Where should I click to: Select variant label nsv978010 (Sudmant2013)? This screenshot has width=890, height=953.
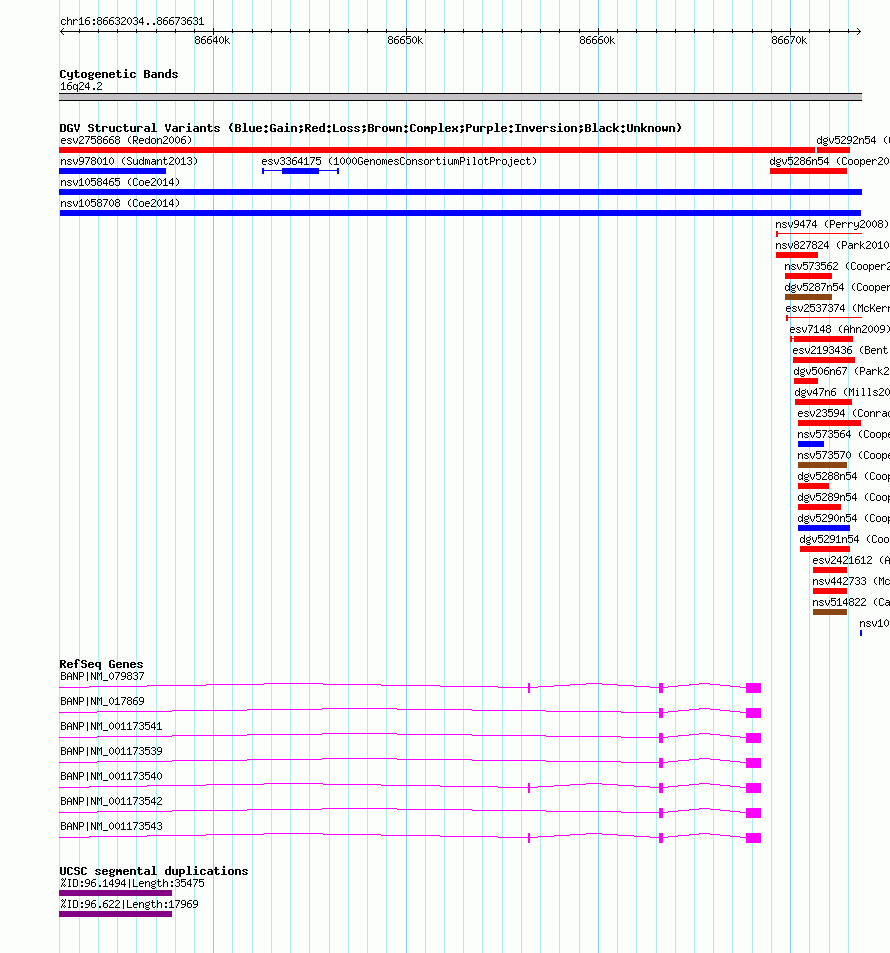(129, 161)
